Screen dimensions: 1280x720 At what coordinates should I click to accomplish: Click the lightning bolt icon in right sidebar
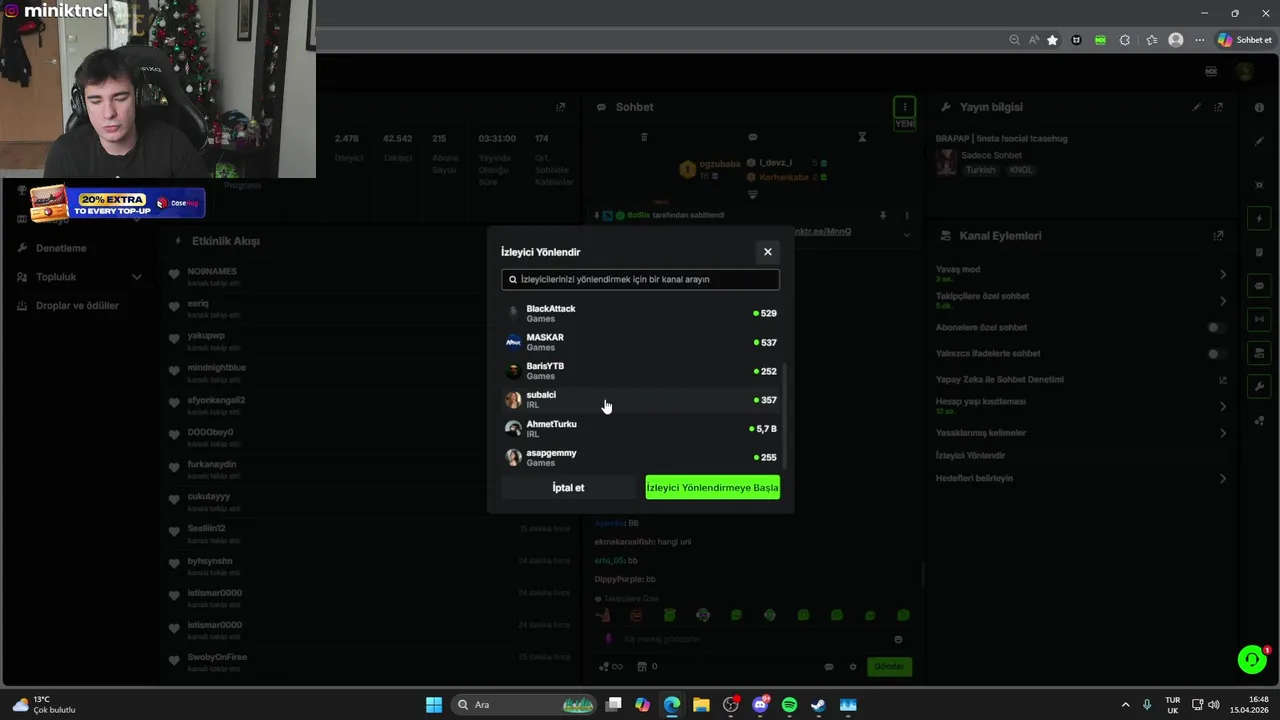pyautogui.click(x=1259, y=218)
